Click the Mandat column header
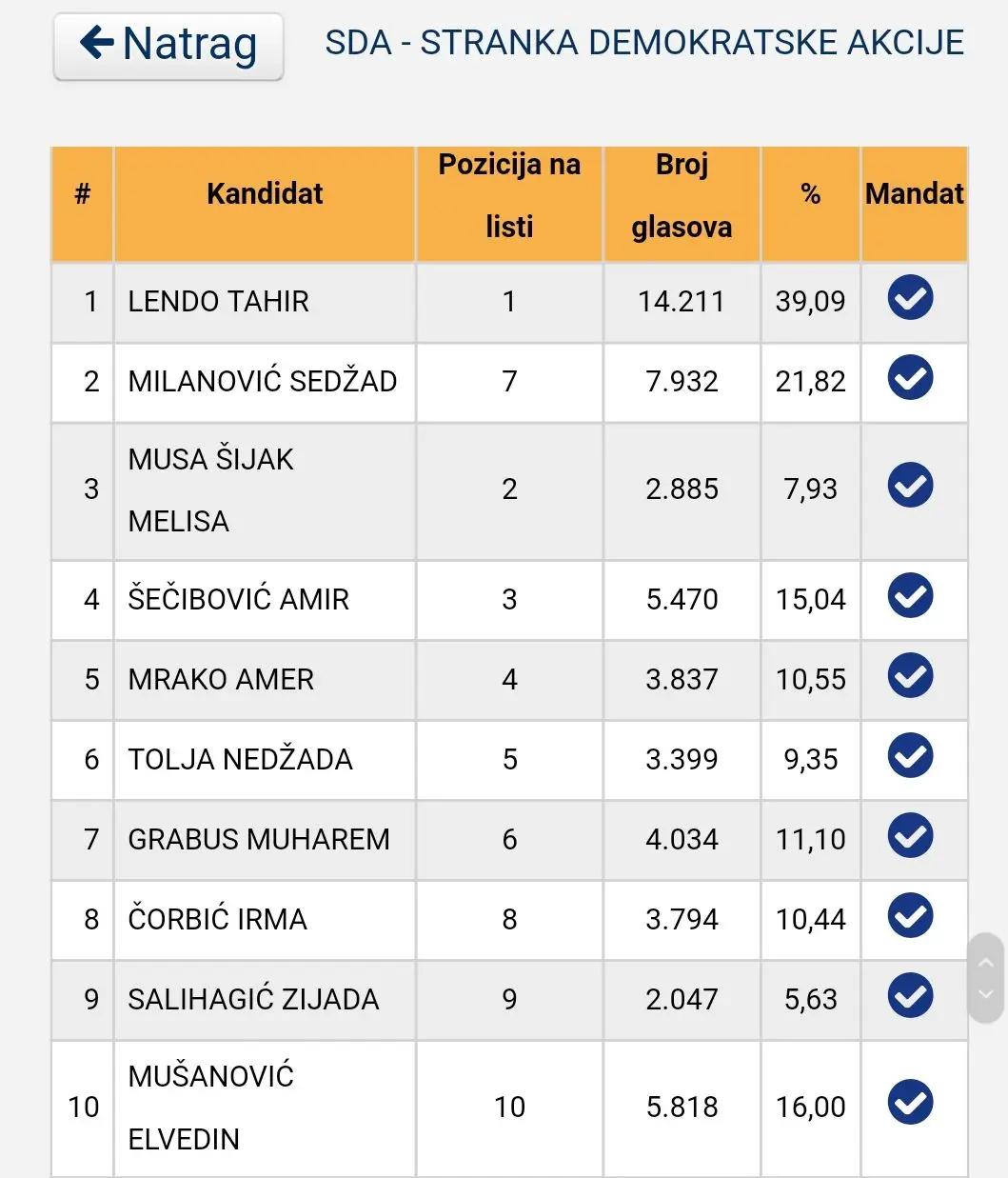This screenshot has width=1008, height=1178. pos(914,194)
